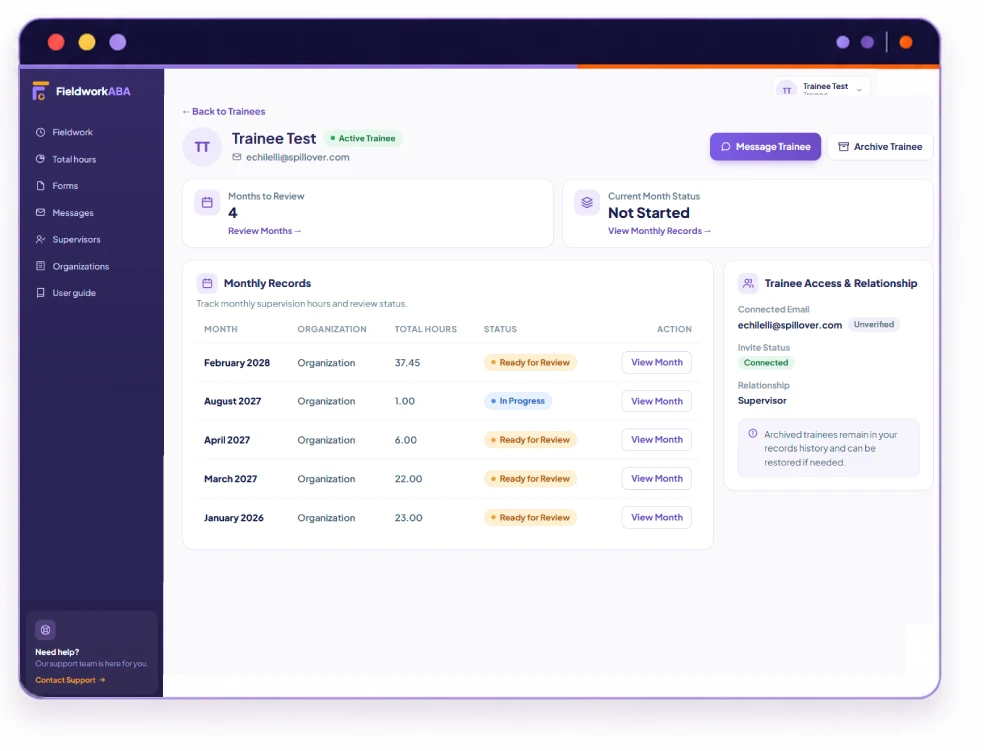Click Archive Trainee button
This screenshot has height=751, width=984.
880,147
